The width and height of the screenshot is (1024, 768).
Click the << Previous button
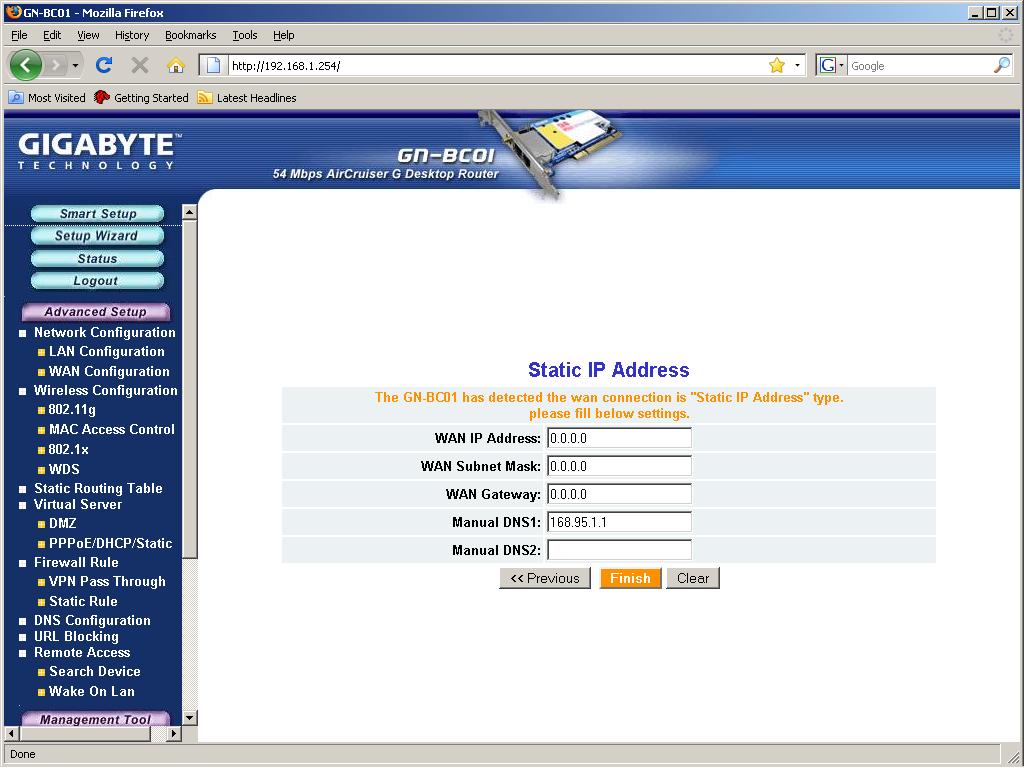(x=545, y=579)
